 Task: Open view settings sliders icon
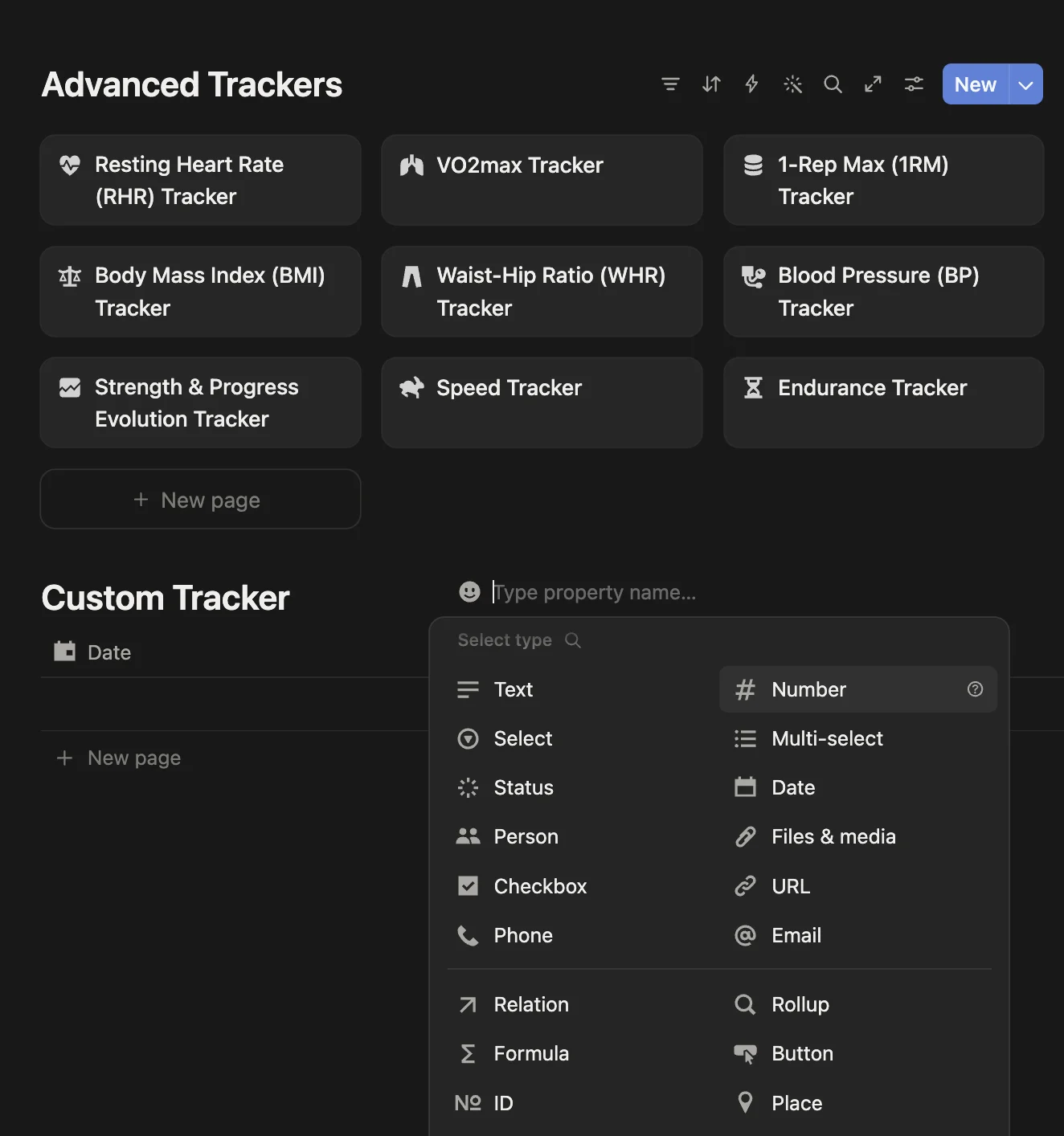tap(914, 84)
